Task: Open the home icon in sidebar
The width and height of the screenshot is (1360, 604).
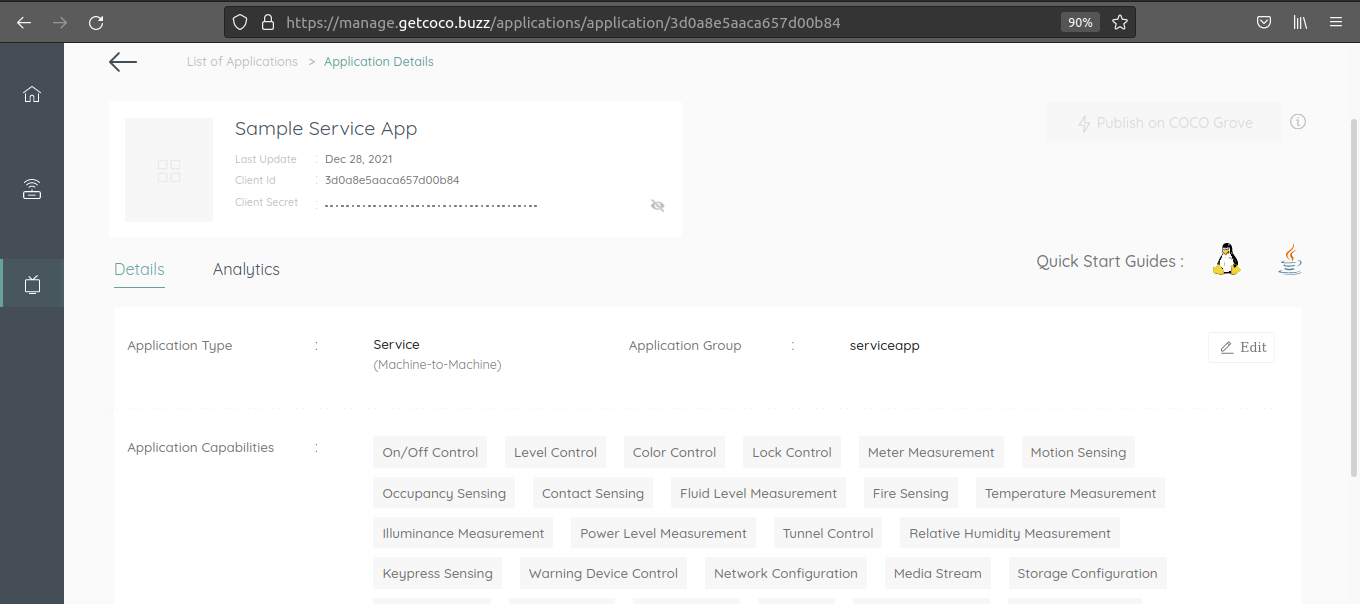Action: pyautogui.click(x=32, y=94)
